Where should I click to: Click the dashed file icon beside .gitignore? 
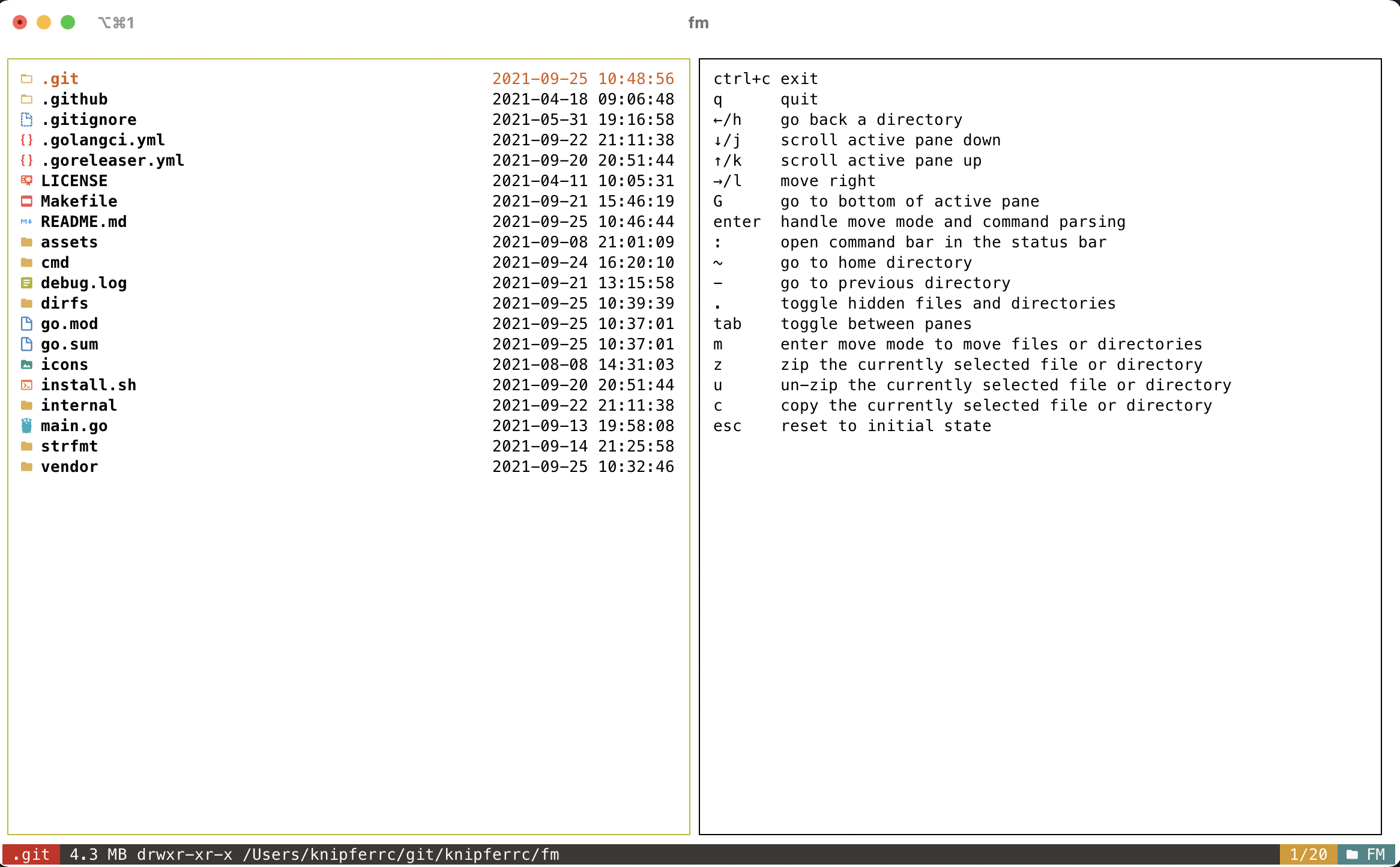click(26, 119)
